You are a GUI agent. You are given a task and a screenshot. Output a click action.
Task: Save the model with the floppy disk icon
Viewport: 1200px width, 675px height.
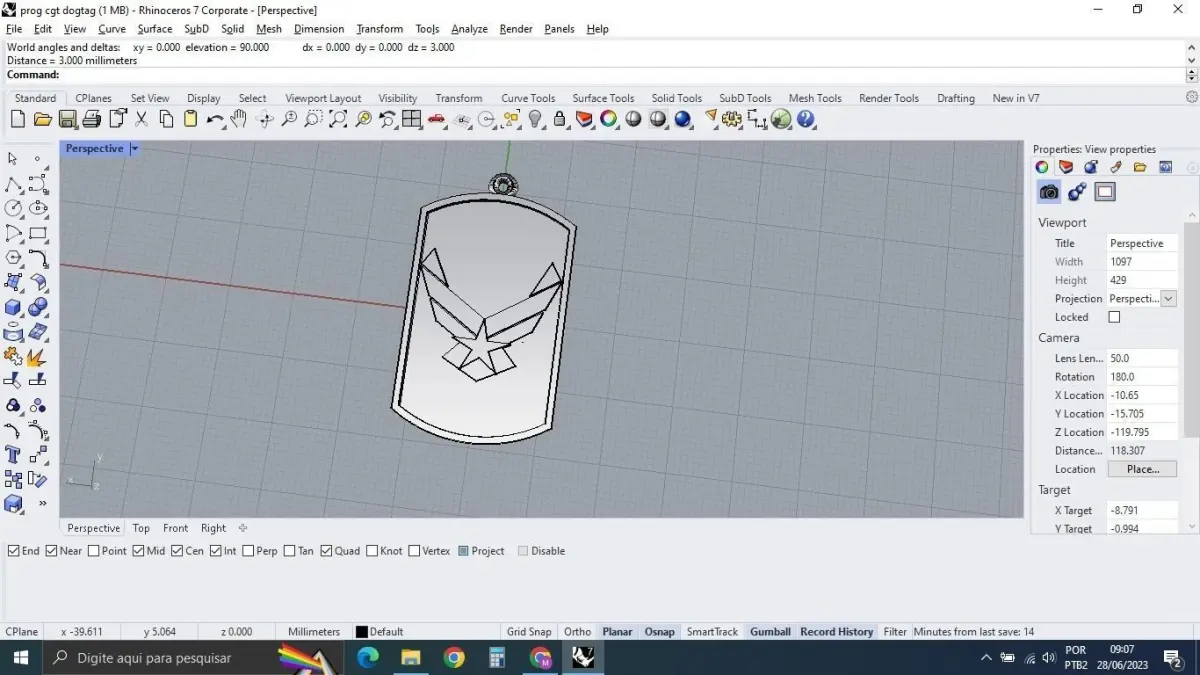(67, 119)
